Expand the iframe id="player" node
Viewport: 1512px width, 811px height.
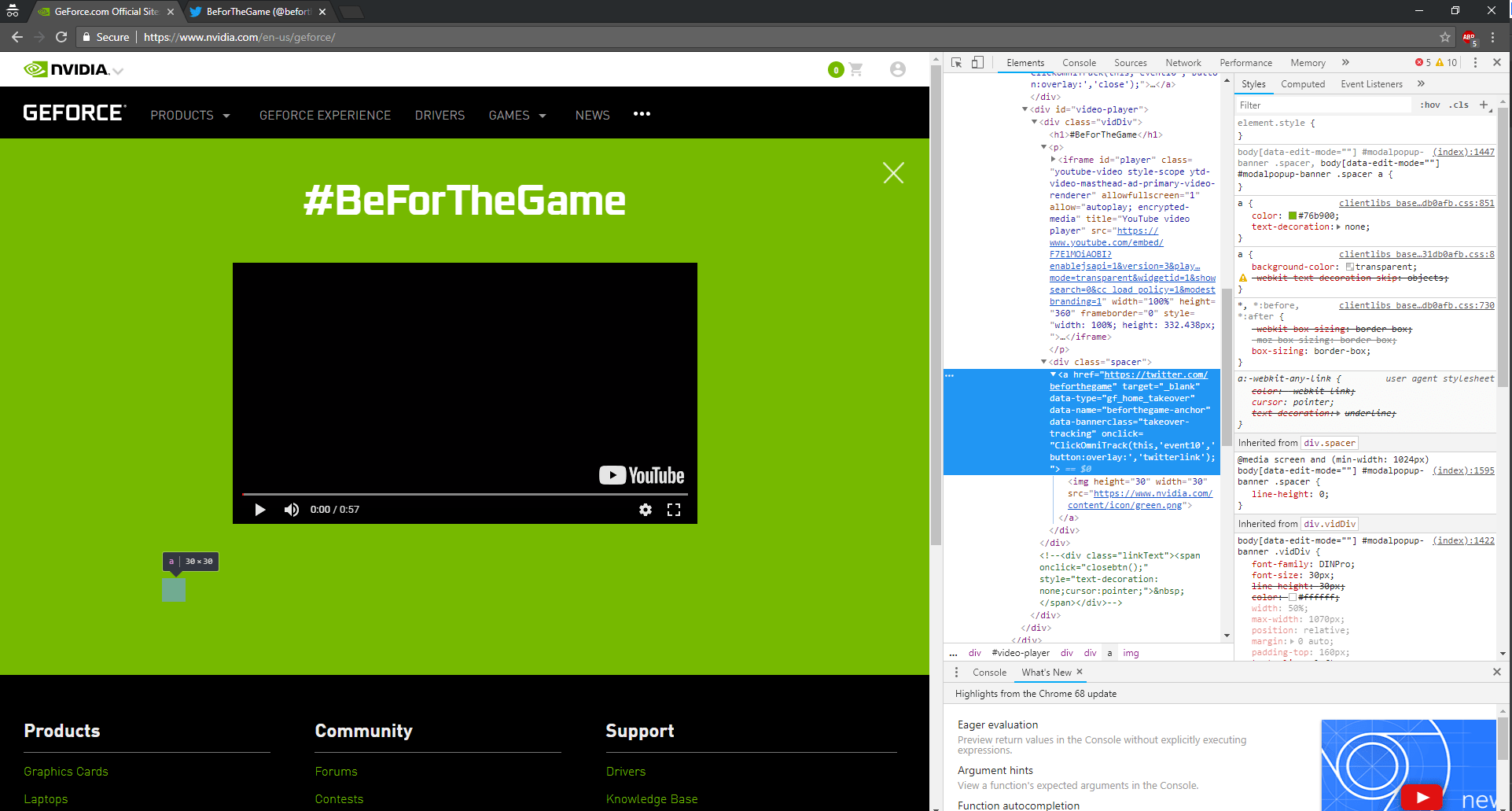(1054, 160)
